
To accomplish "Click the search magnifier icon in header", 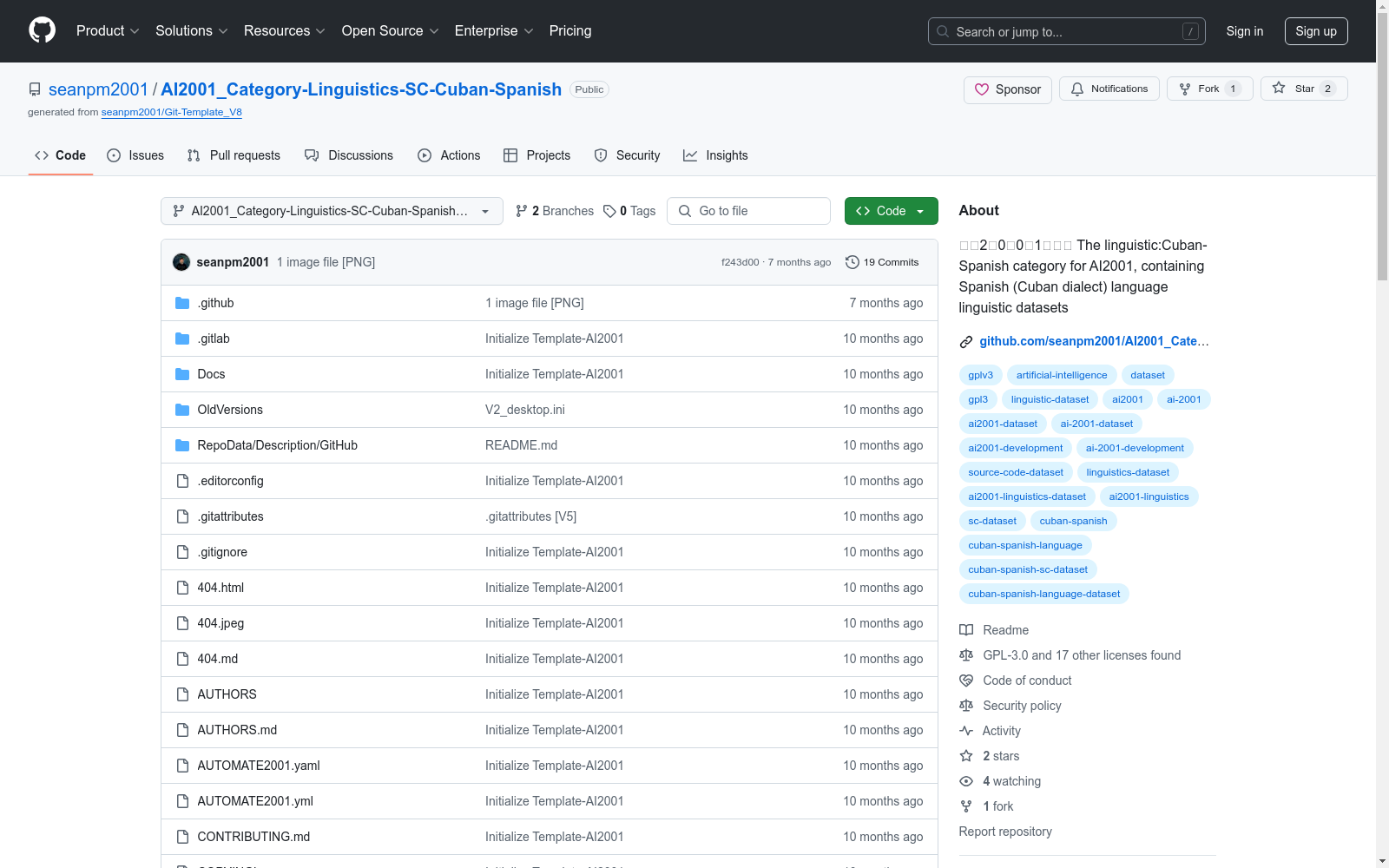I will (943, 31).
